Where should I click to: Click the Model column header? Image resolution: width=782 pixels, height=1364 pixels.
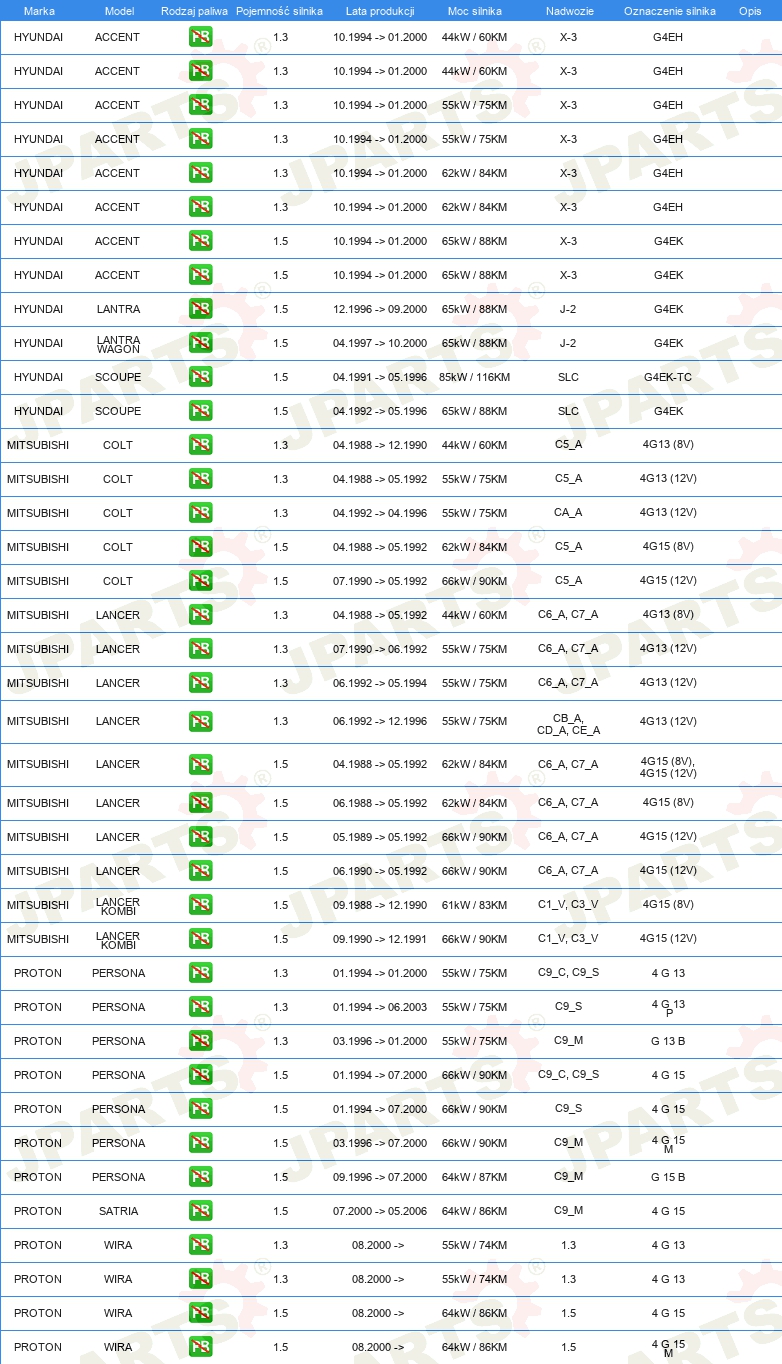(119, 11)
